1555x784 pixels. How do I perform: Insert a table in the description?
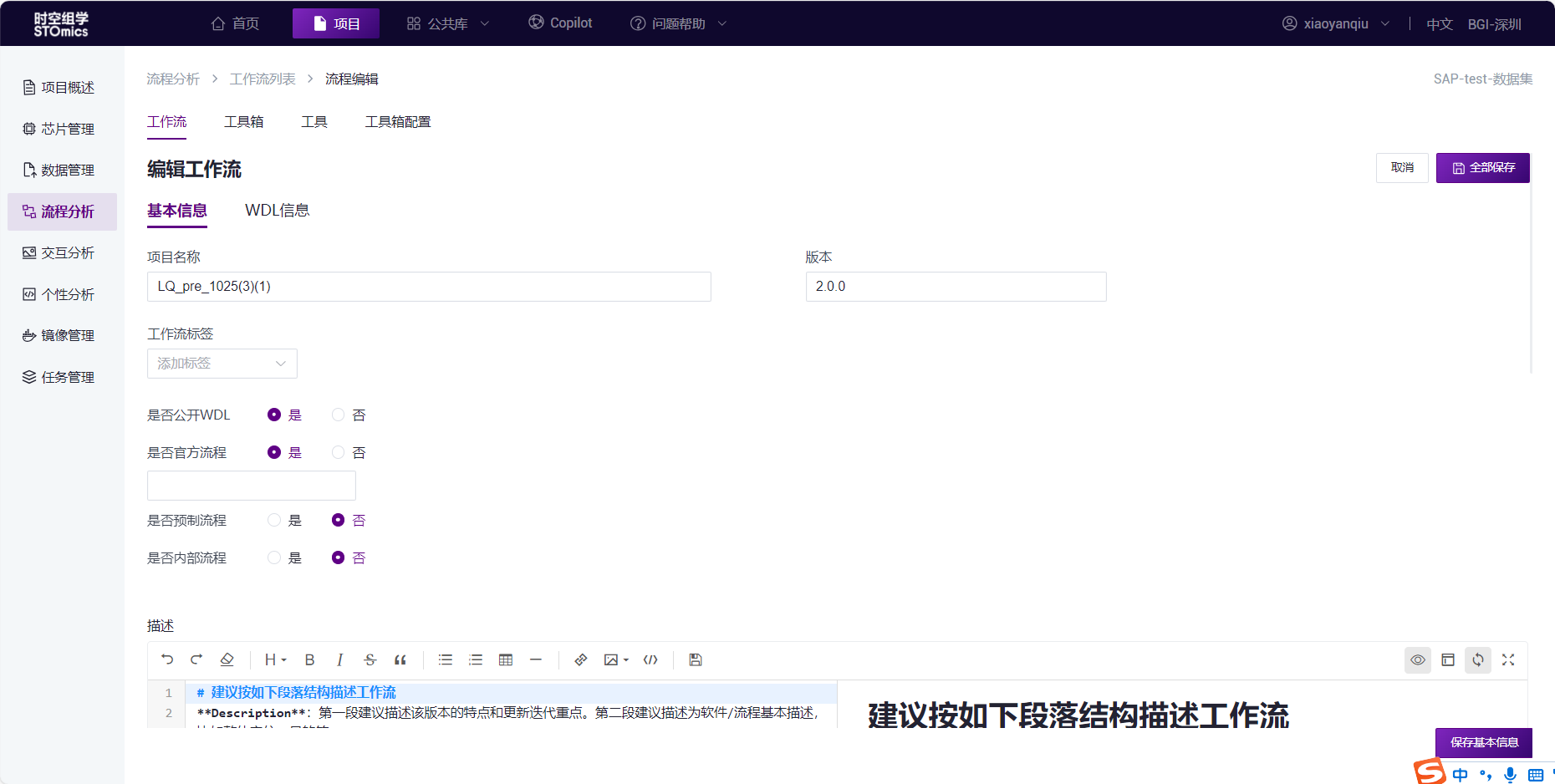pos(506,659)
